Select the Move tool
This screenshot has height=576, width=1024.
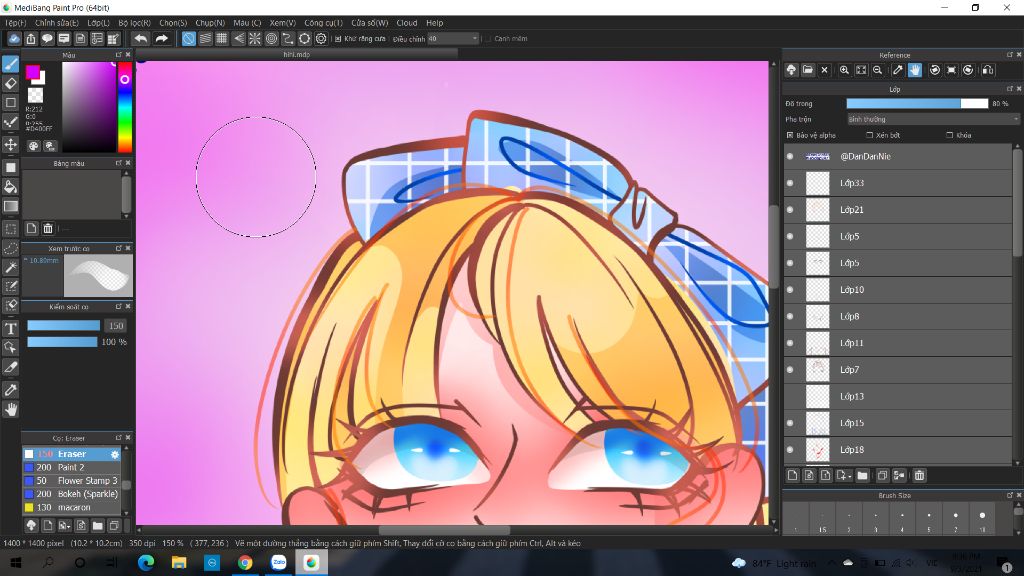[x=10, y=144]
